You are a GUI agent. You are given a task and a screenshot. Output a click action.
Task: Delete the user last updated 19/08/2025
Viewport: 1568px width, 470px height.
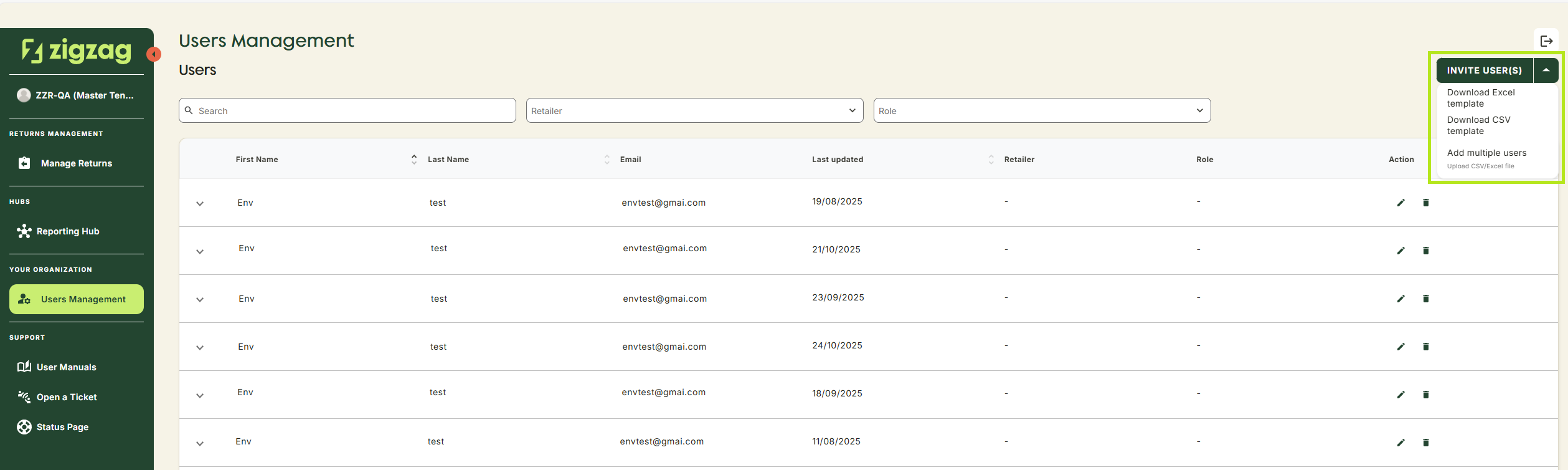point(1425,203)
